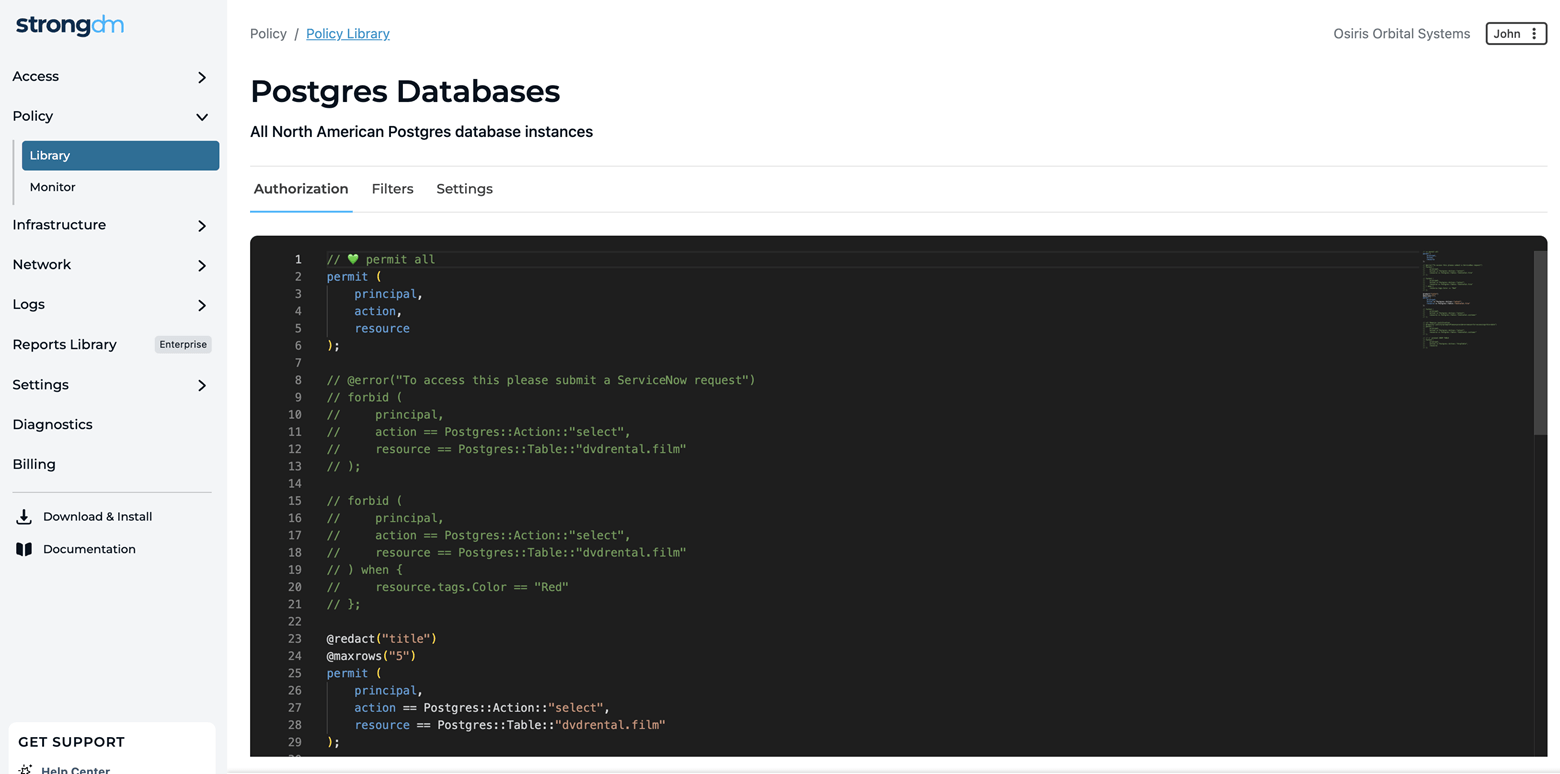The image size is (1560, 774).
Task: Click the @redact("title") annotation line
Action: [382, 638]
